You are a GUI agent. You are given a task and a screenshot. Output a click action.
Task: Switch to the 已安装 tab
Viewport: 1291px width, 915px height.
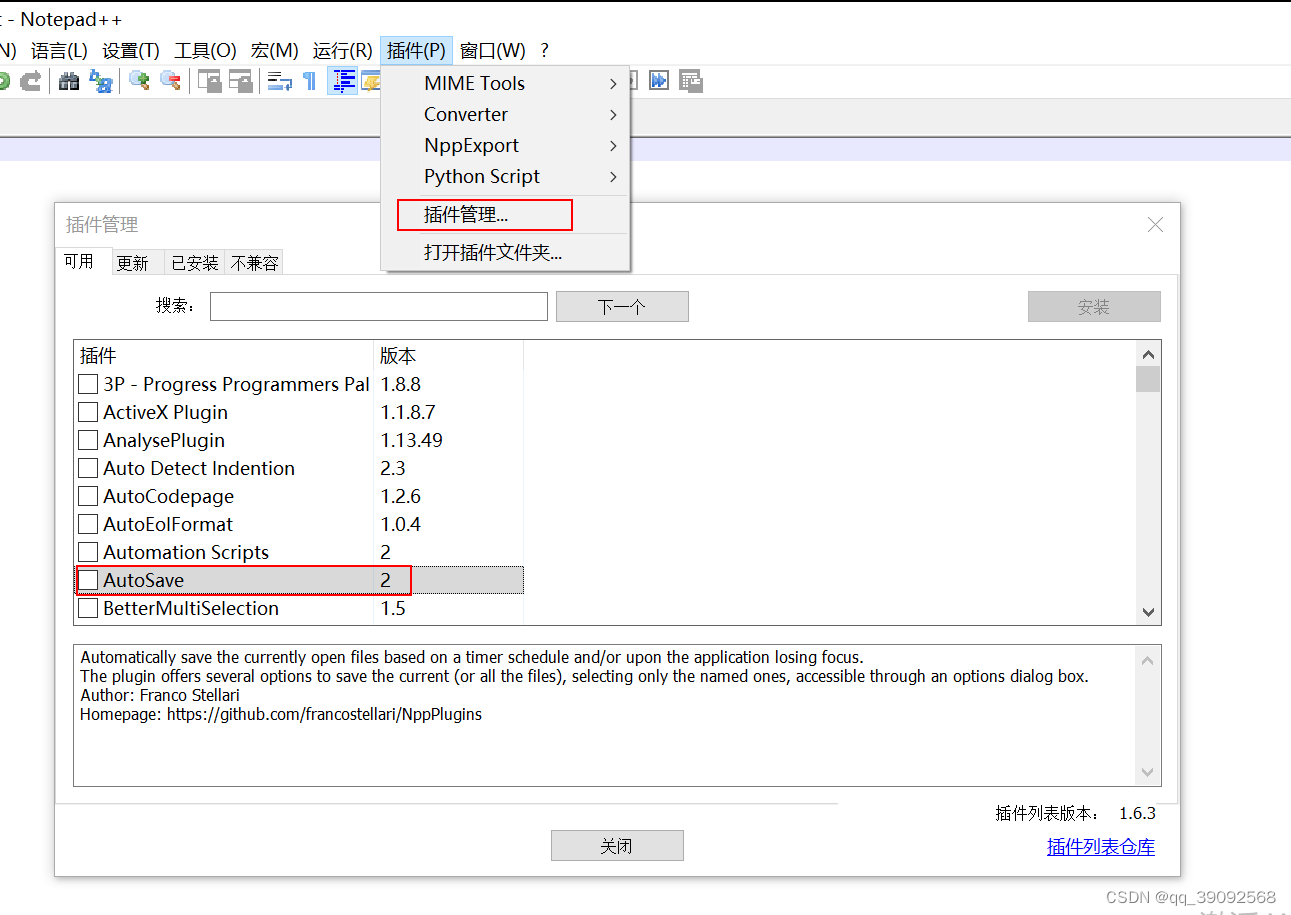point(194,263)
